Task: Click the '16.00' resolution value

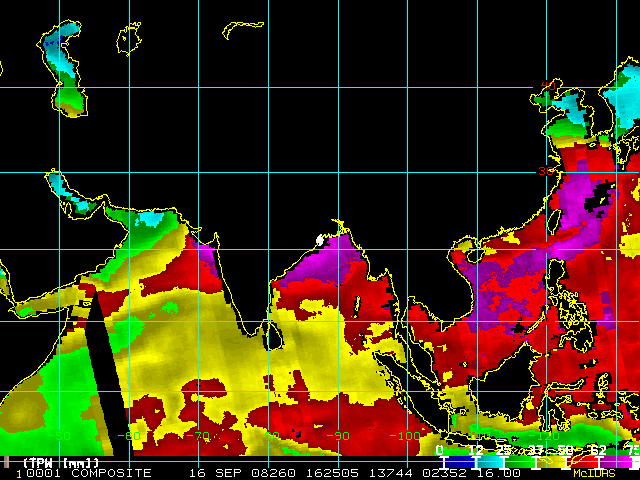Action: coord(498,473)
